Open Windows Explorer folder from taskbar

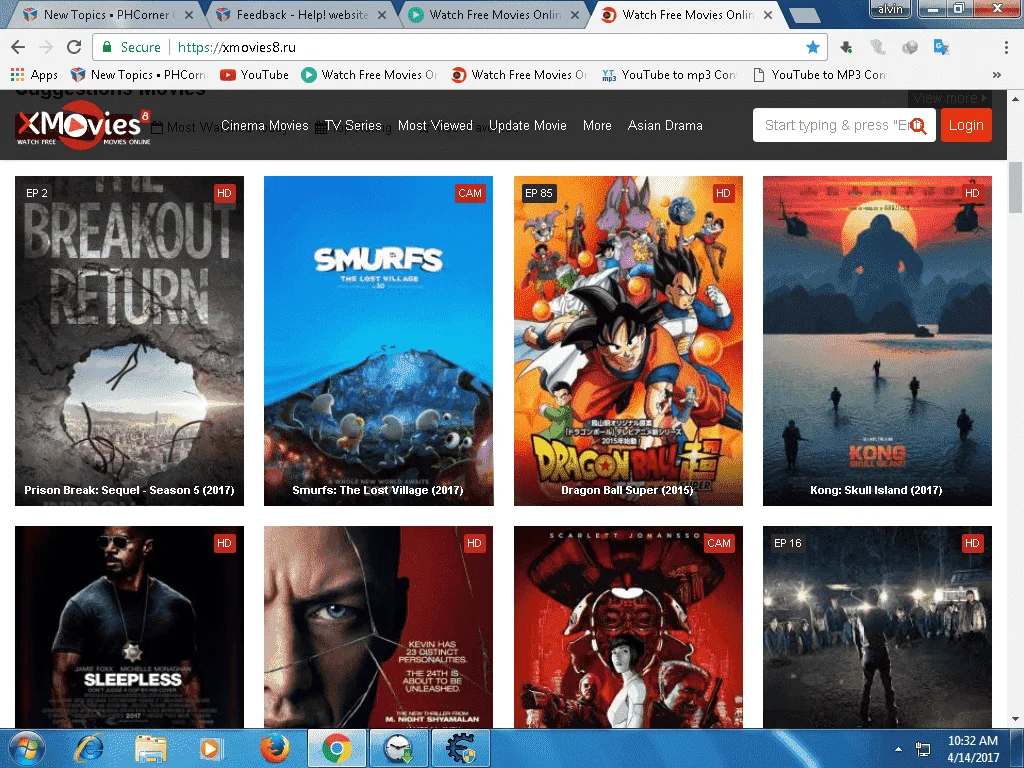pyautogui.click(x=151, y=748)
